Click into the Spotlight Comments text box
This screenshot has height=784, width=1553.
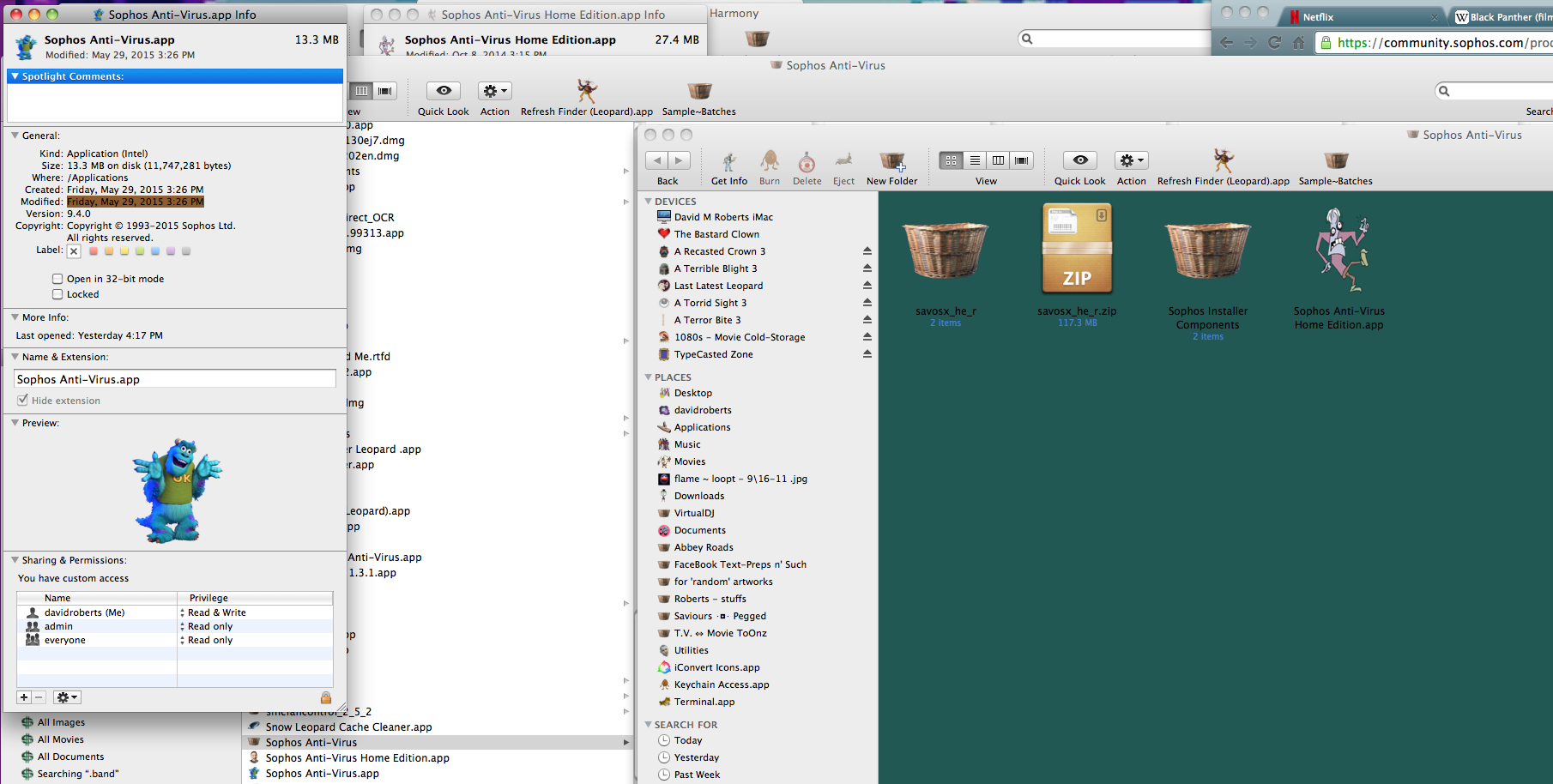tap(175, 104)
